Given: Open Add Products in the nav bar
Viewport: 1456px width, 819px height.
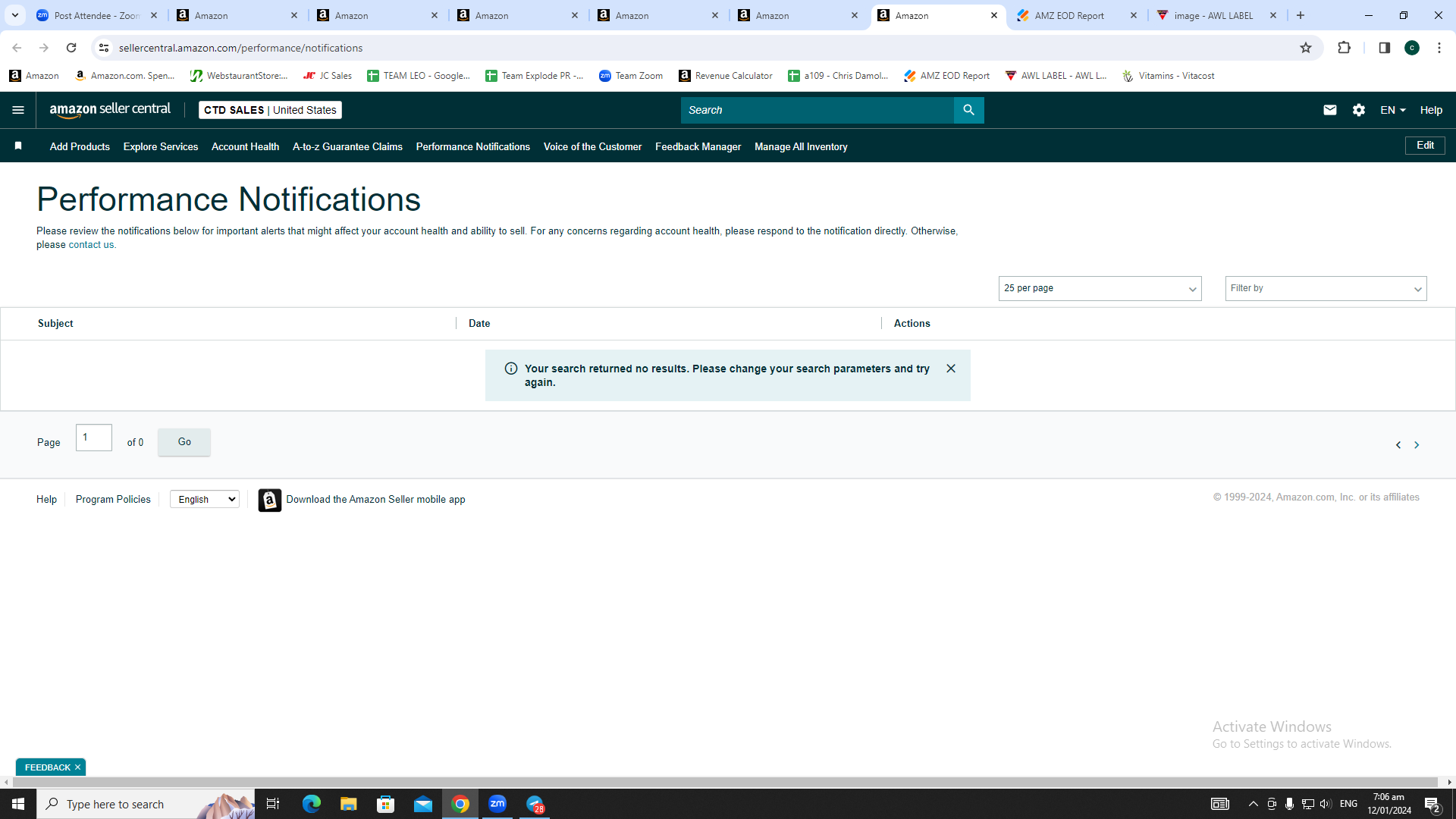Looking at the screenshot, I should pyautogui.click(x=80, y=146).
